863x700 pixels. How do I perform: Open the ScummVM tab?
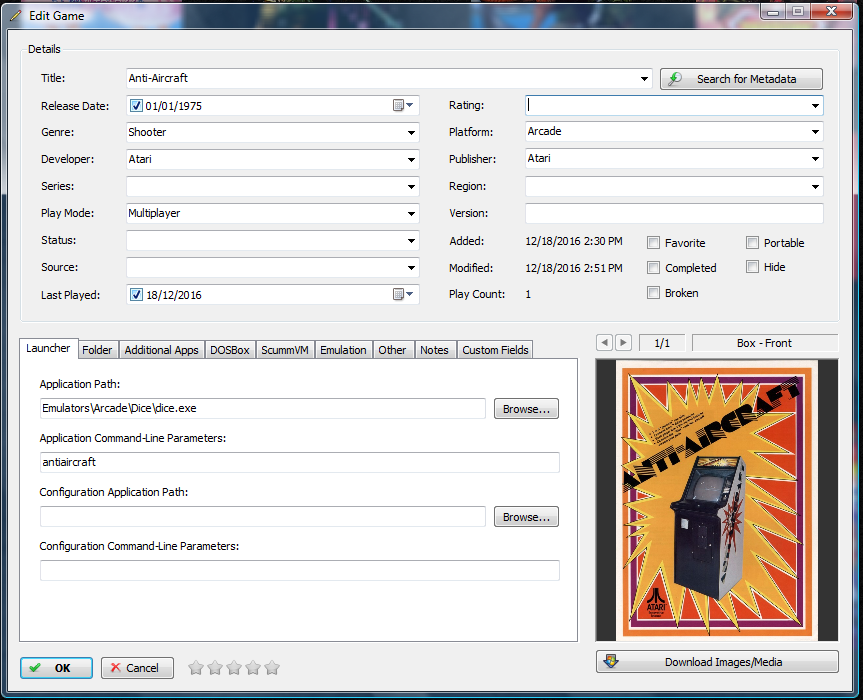pyautogui.click(x=285, y=350)
